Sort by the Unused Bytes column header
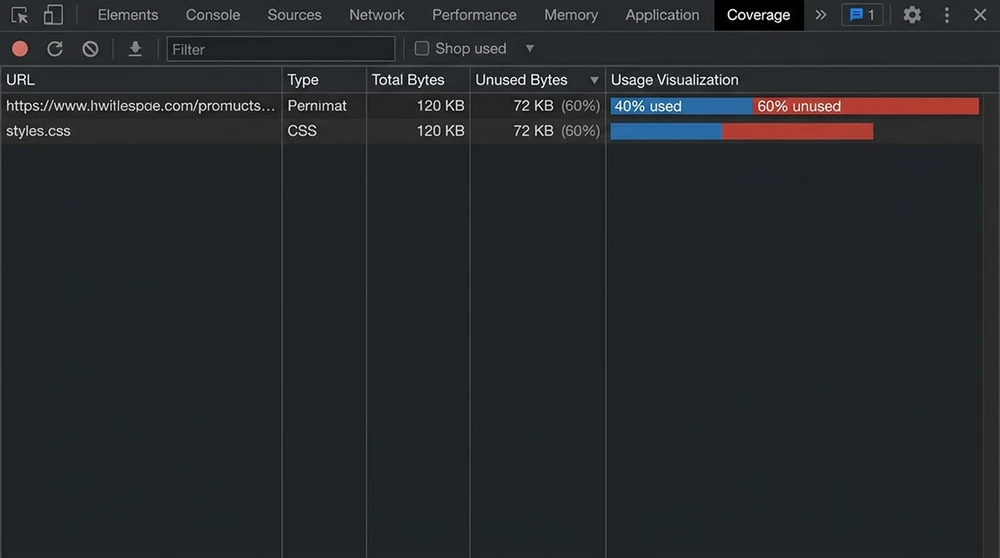This screenshot has width=1000, height=558. pyautogui.click(x=538, y=80)
